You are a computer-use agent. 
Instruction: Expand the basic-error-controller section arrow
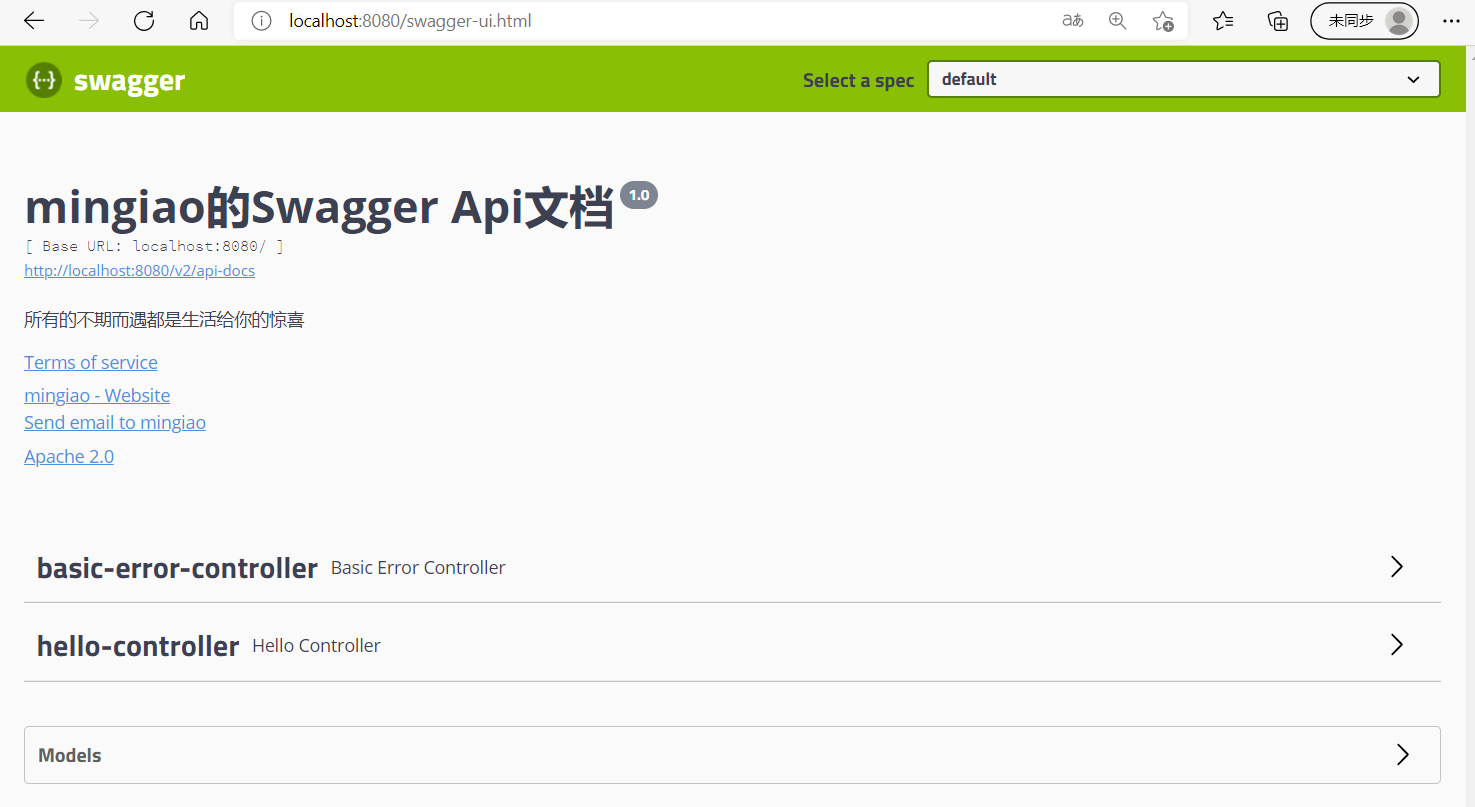tap(1397, 567)
